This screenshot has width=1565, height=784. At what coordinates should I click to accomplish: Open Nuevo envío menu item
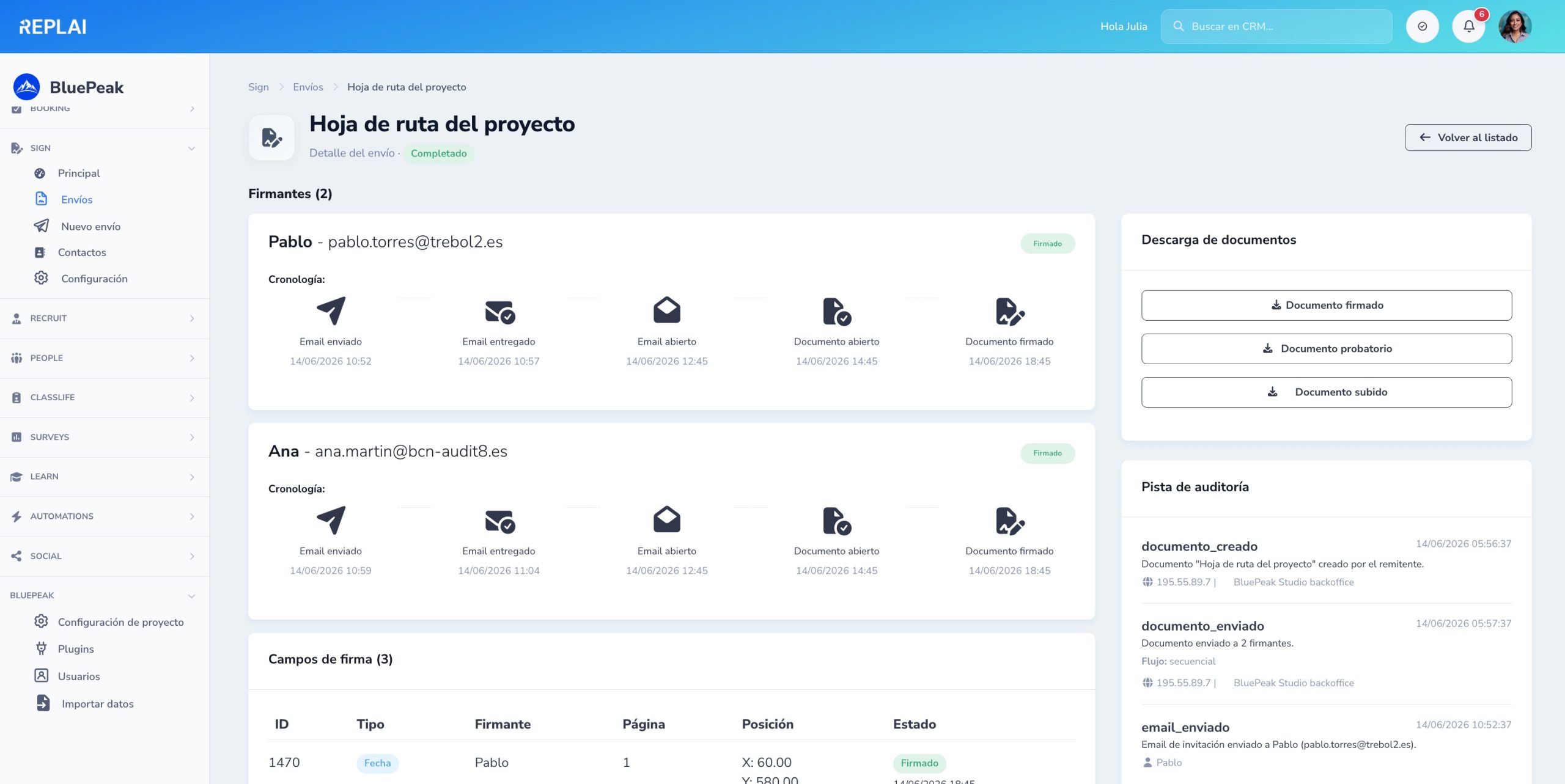tap(91, 227)
